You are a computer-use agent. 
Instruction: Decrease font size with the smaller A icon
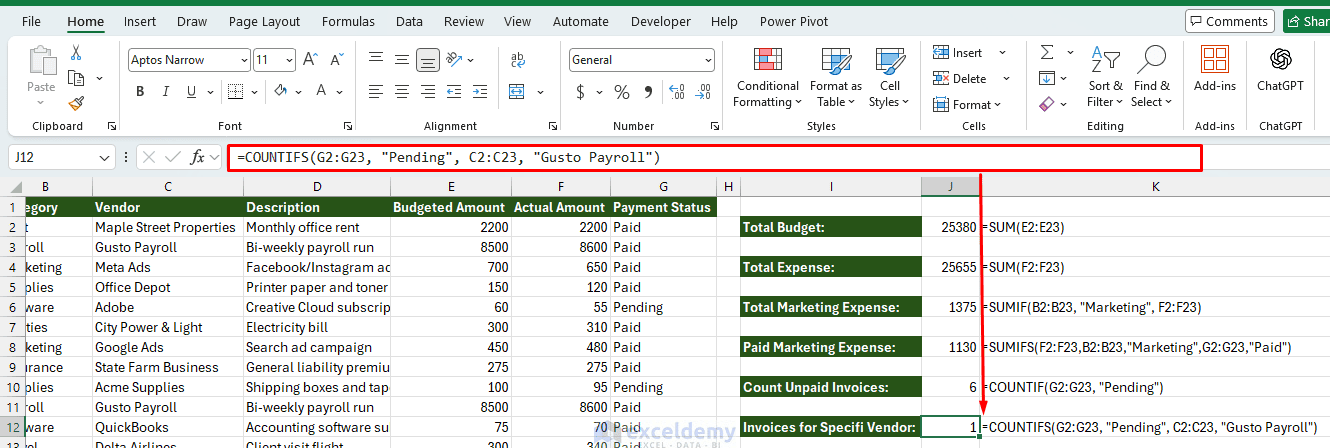[x=335, y=60]
